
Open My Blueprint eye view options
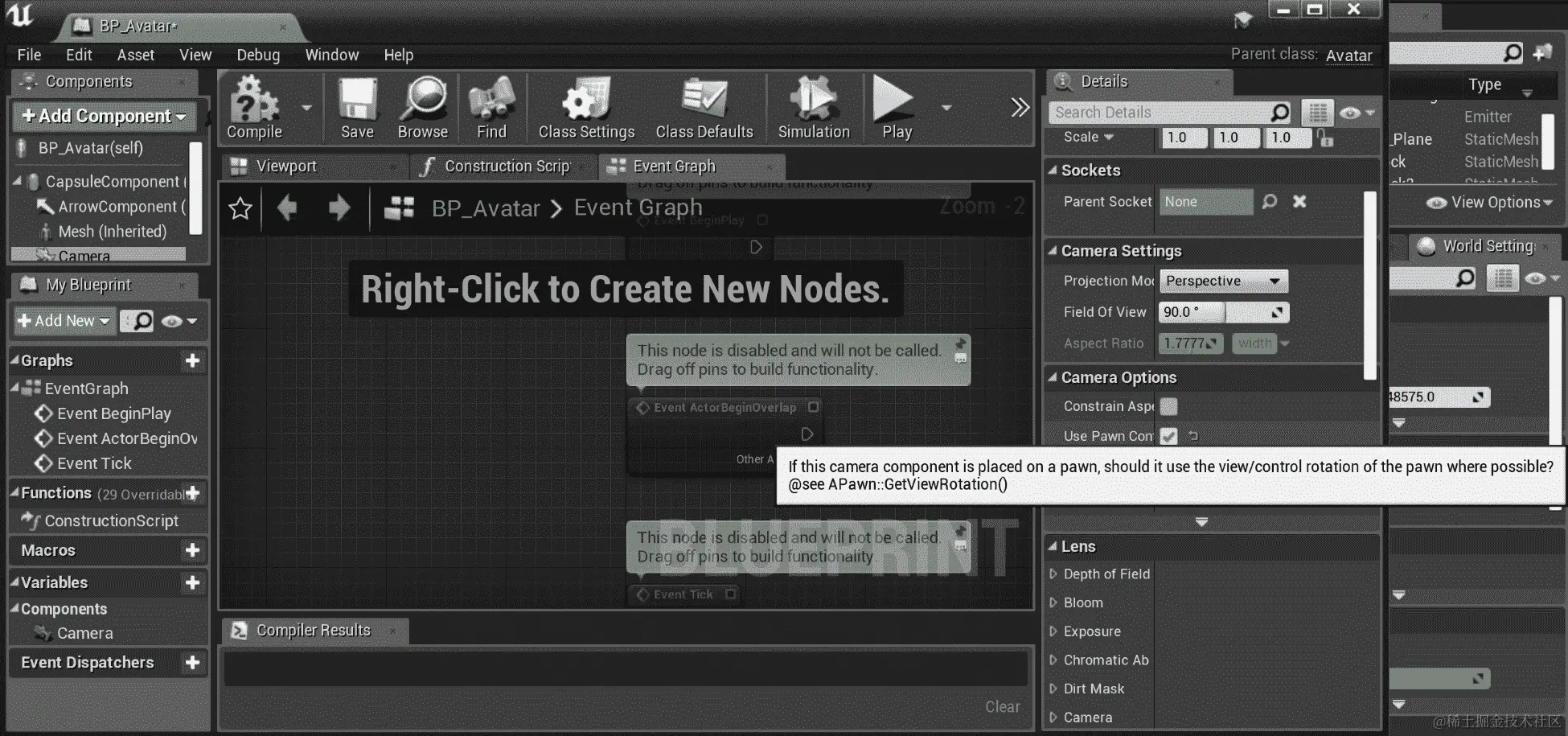tap(179, 321)
